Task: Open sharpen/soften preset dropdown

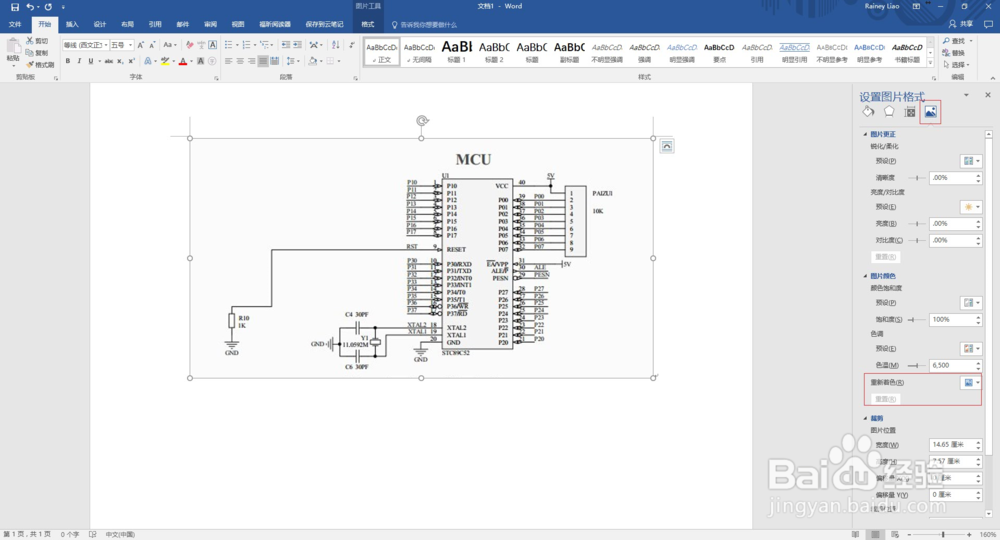Action: pos(971,161)
